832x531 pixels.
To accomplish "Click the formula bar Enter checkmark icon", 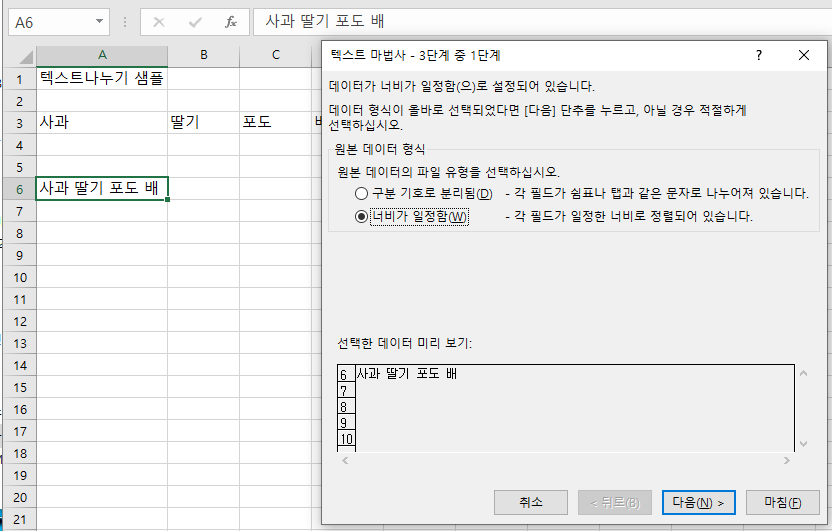I will tap(195, 22).
